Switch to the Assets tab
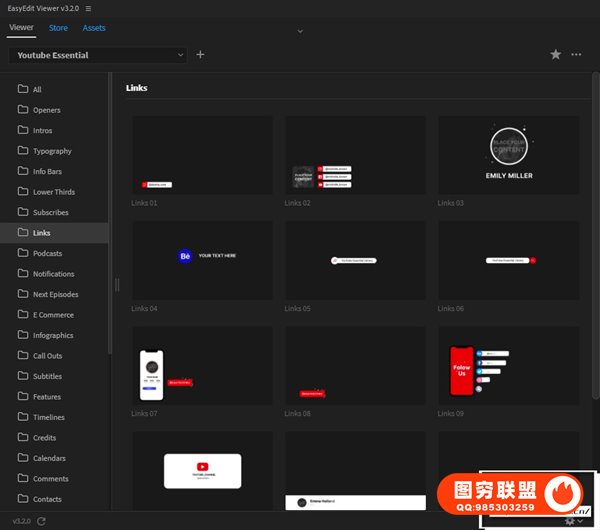The image size is (600, 530). [x=94, y=28]
